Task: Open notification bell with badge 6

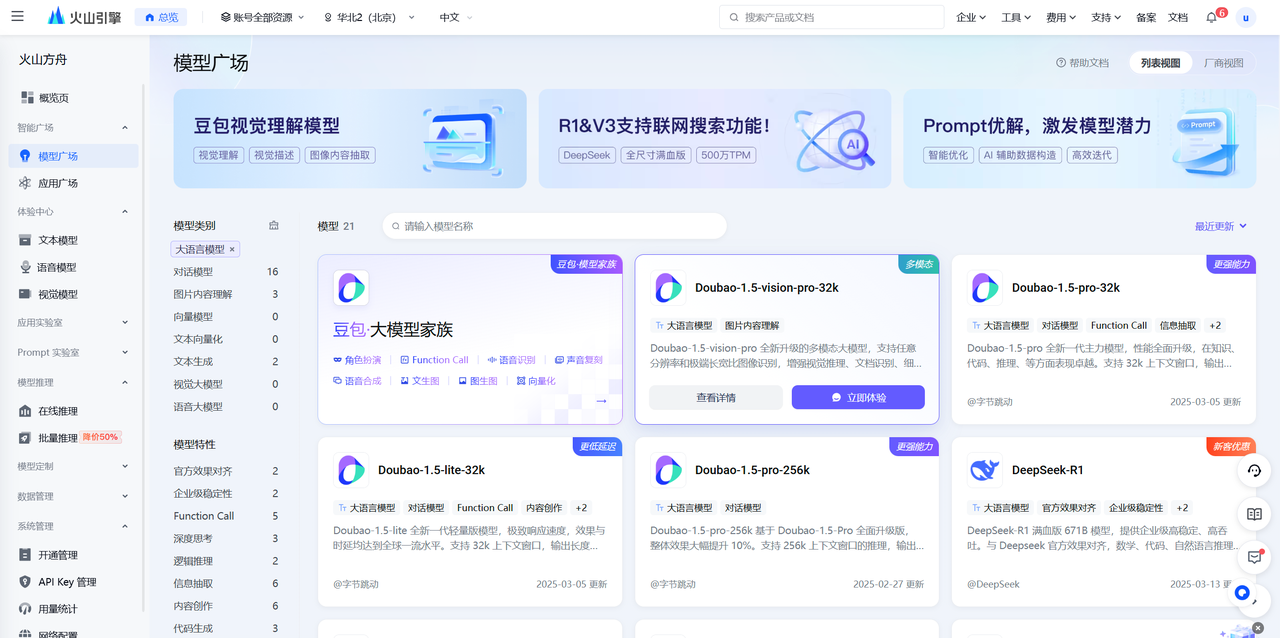Action: point(1212,17)
